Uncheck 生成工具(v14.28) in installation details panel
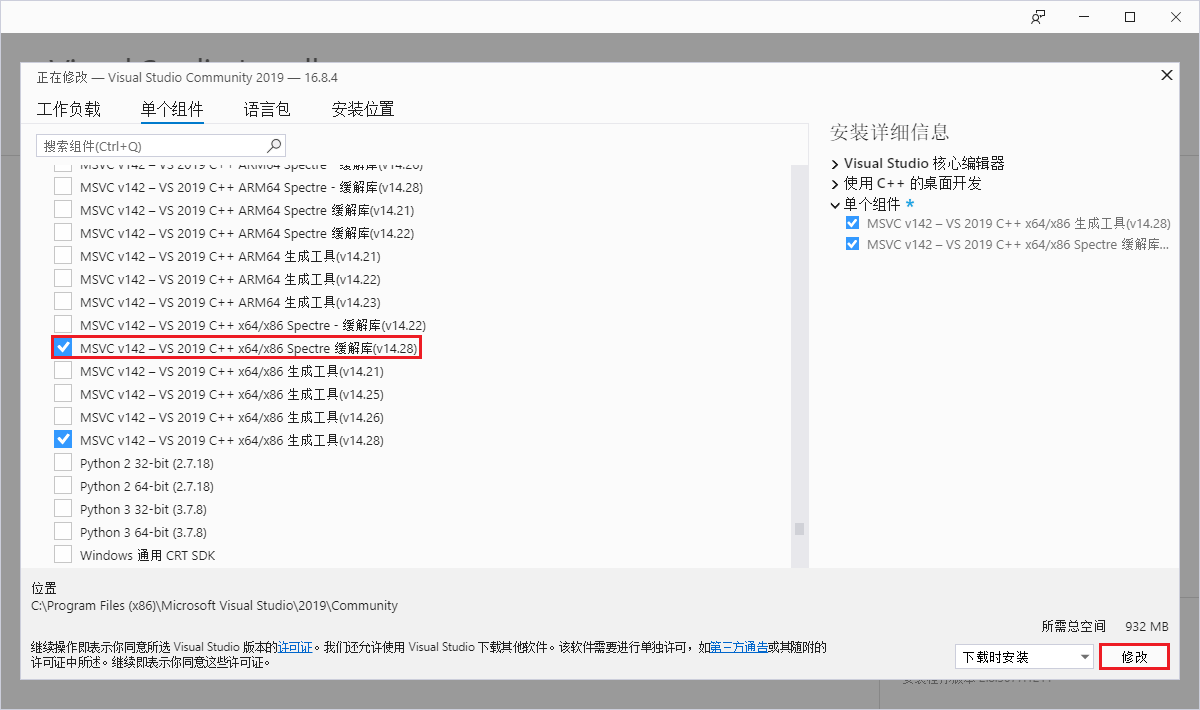 pyautogui.click(x=852, y=224)
